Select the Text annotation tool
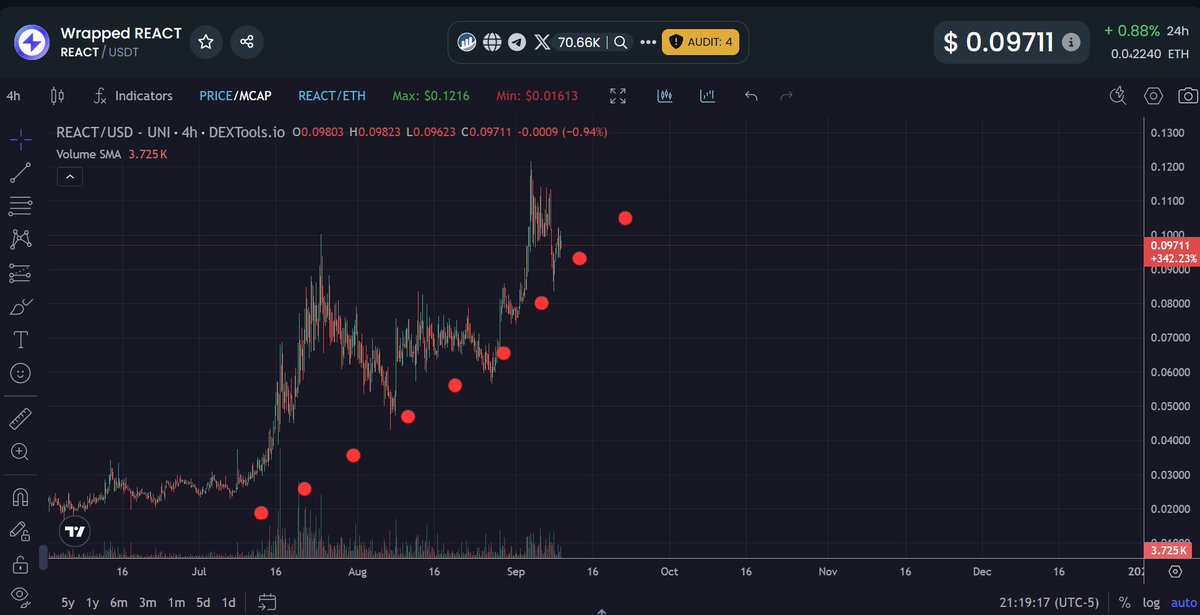This screenshot has height=615, width=1200. pyautogui.click(x=19, y=340)
